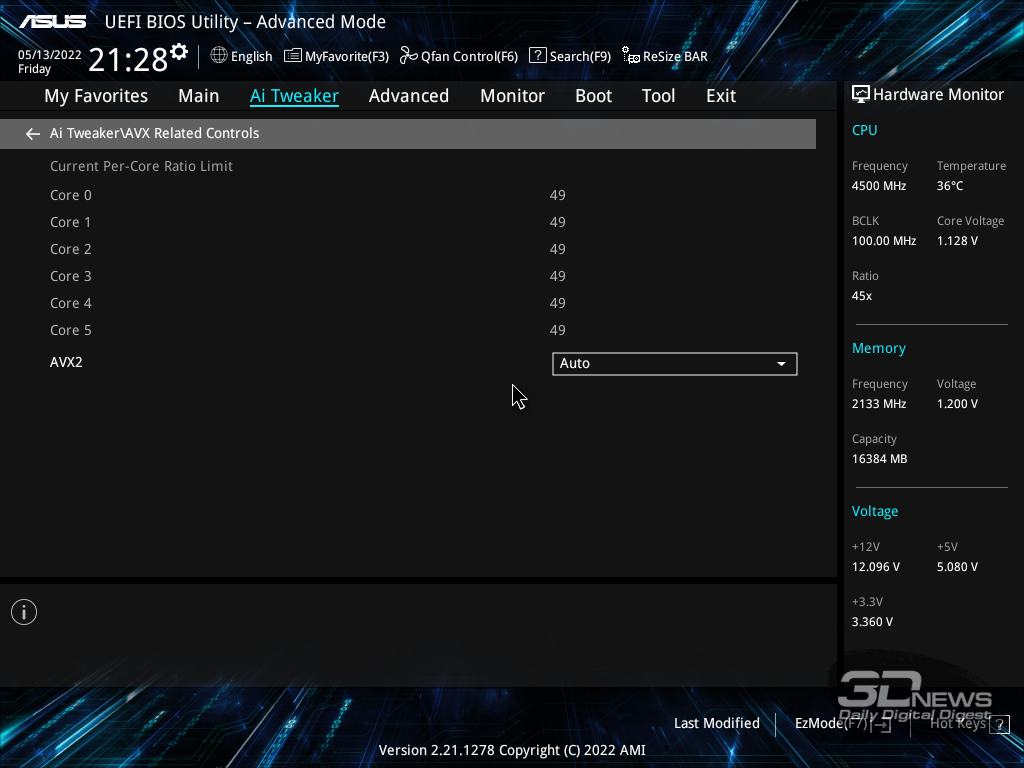This screenshot has height=768, width=1024.
Task: Click the English language label
Action: 251,56
